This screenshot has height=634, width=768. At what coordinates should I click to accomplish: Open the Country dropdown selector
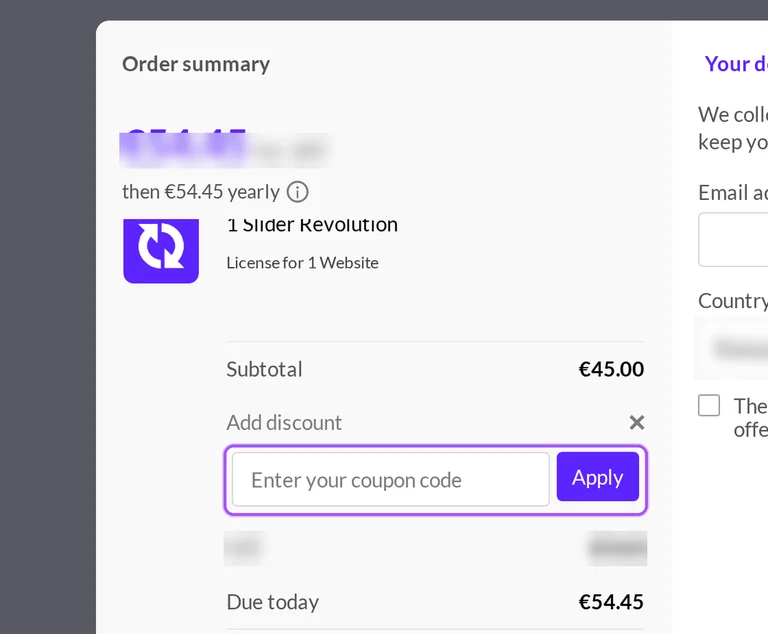tap(732, 348)
